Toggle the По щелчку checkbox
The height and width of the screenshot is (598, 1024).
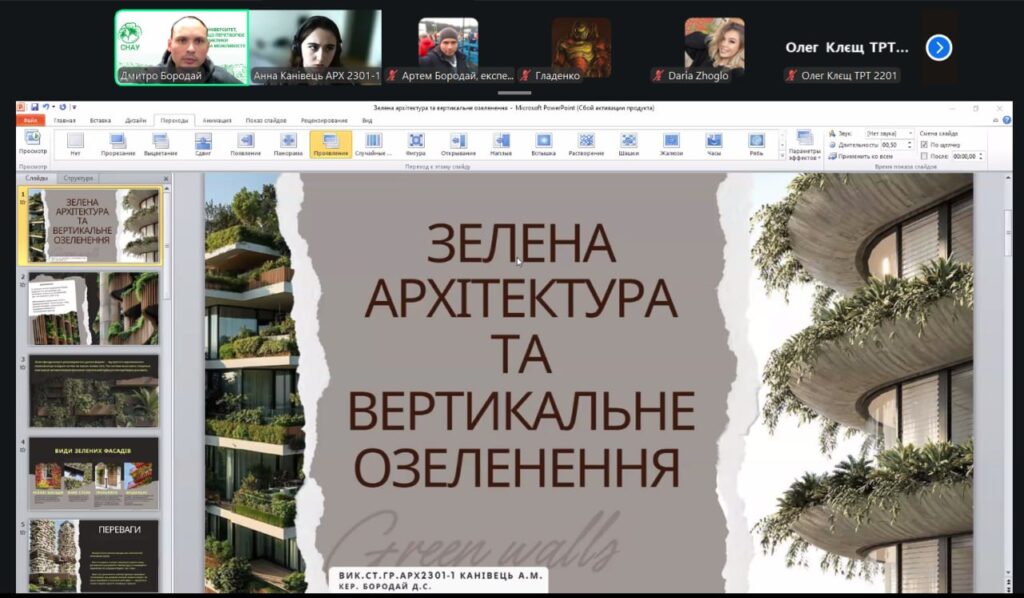(924, 144)
